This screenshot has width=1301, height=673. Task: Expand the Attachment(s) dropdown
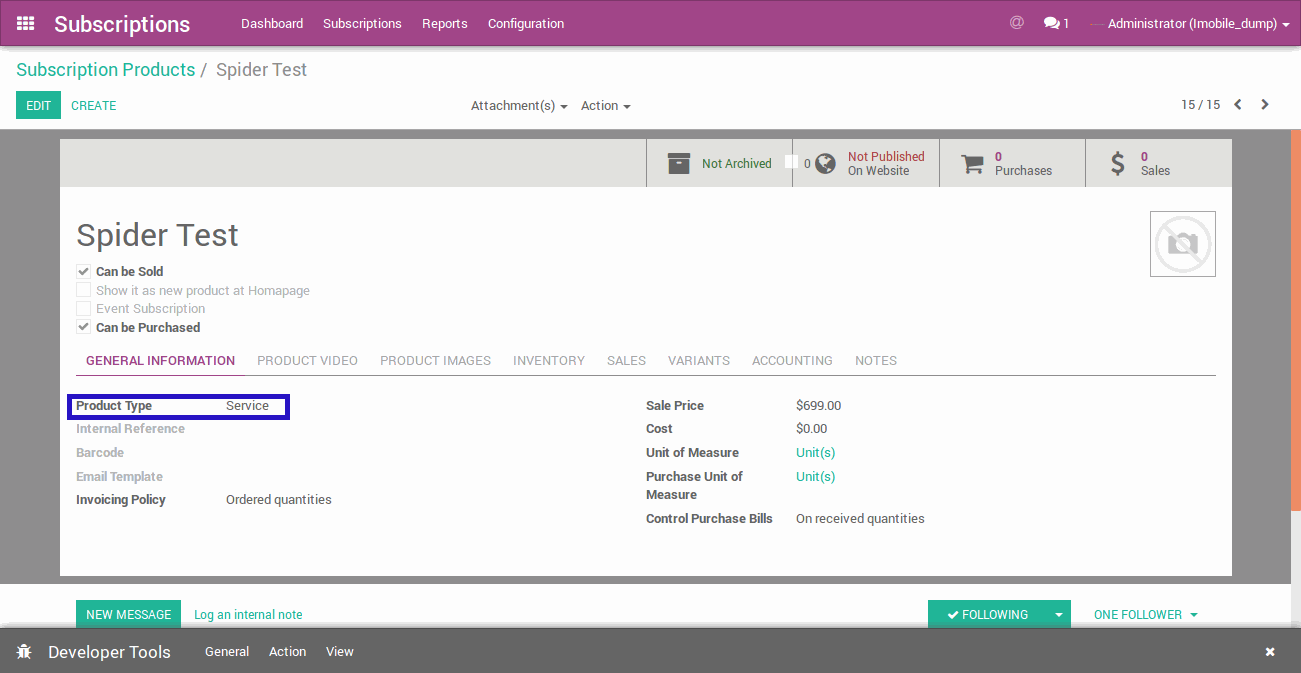pyautogui.click(x=519, y=106)
